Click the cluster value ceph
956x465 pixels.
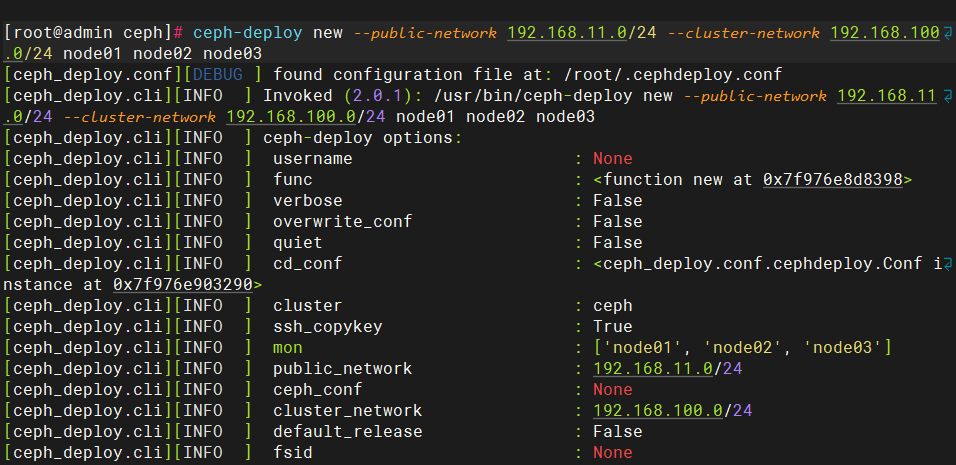click(x=613, y=305)
